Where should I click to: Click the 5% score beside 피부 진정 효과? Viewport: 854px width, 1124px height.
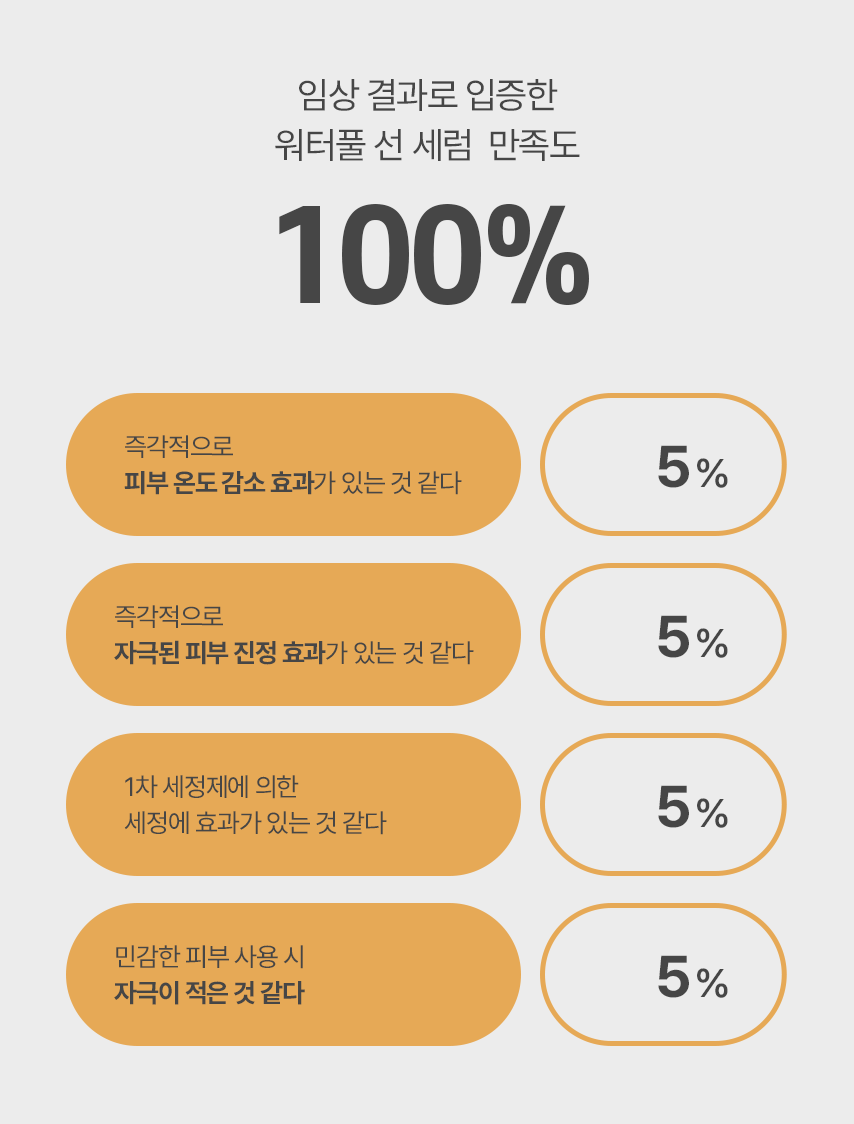click(x=691, y=637)
